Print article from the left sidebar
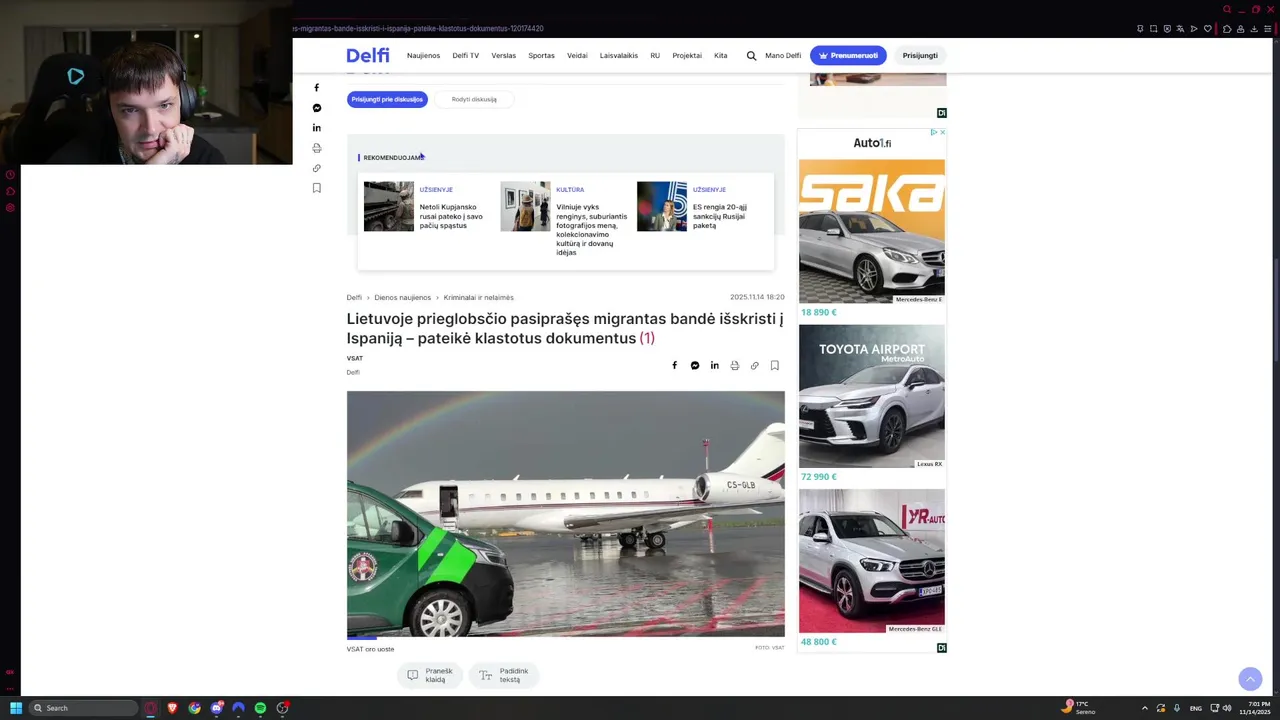The width and height of the screenshot is (1280, 720). 317,148
